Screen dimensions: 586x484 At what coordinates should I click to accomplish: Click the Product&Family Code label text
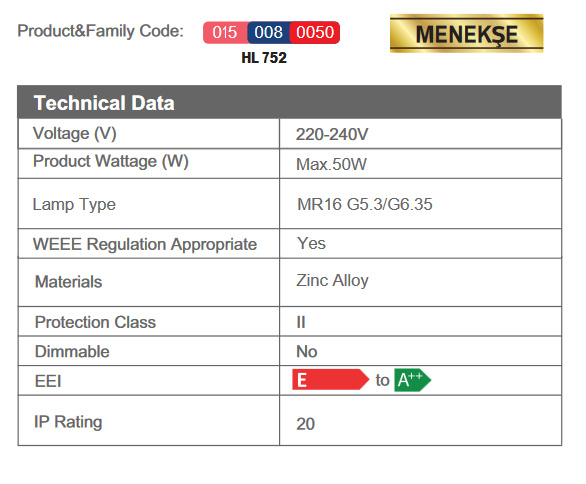point(101,31)
